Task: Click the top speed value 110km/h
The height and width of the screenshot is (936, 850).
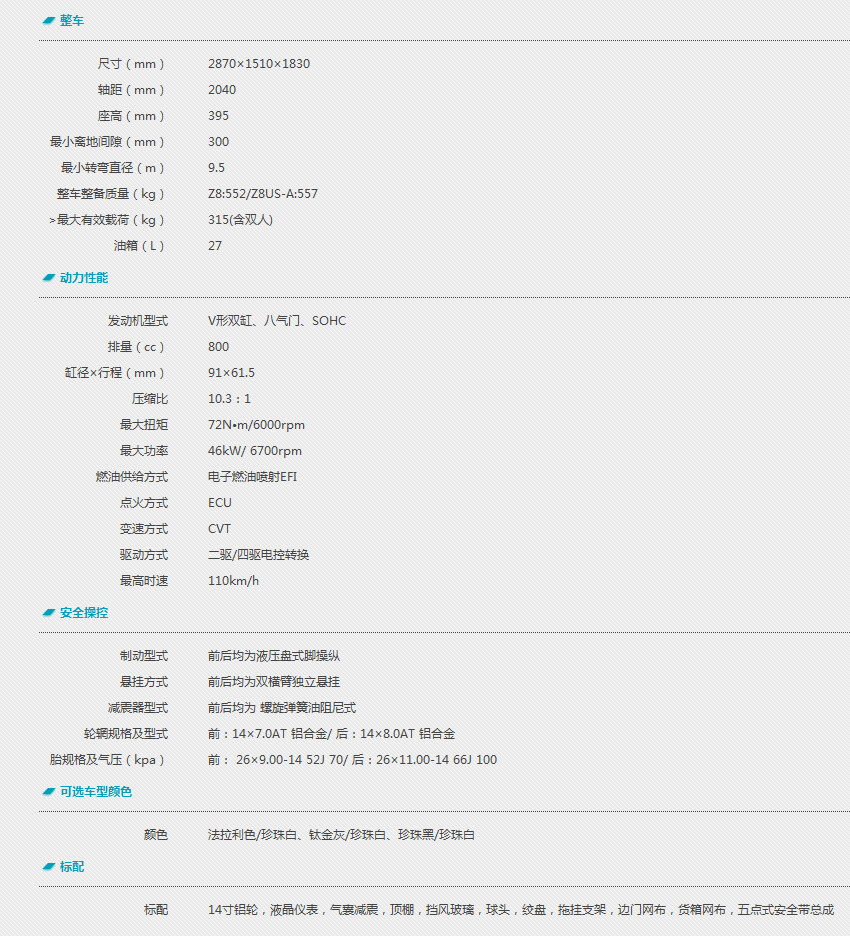Action: coord(233,581)
